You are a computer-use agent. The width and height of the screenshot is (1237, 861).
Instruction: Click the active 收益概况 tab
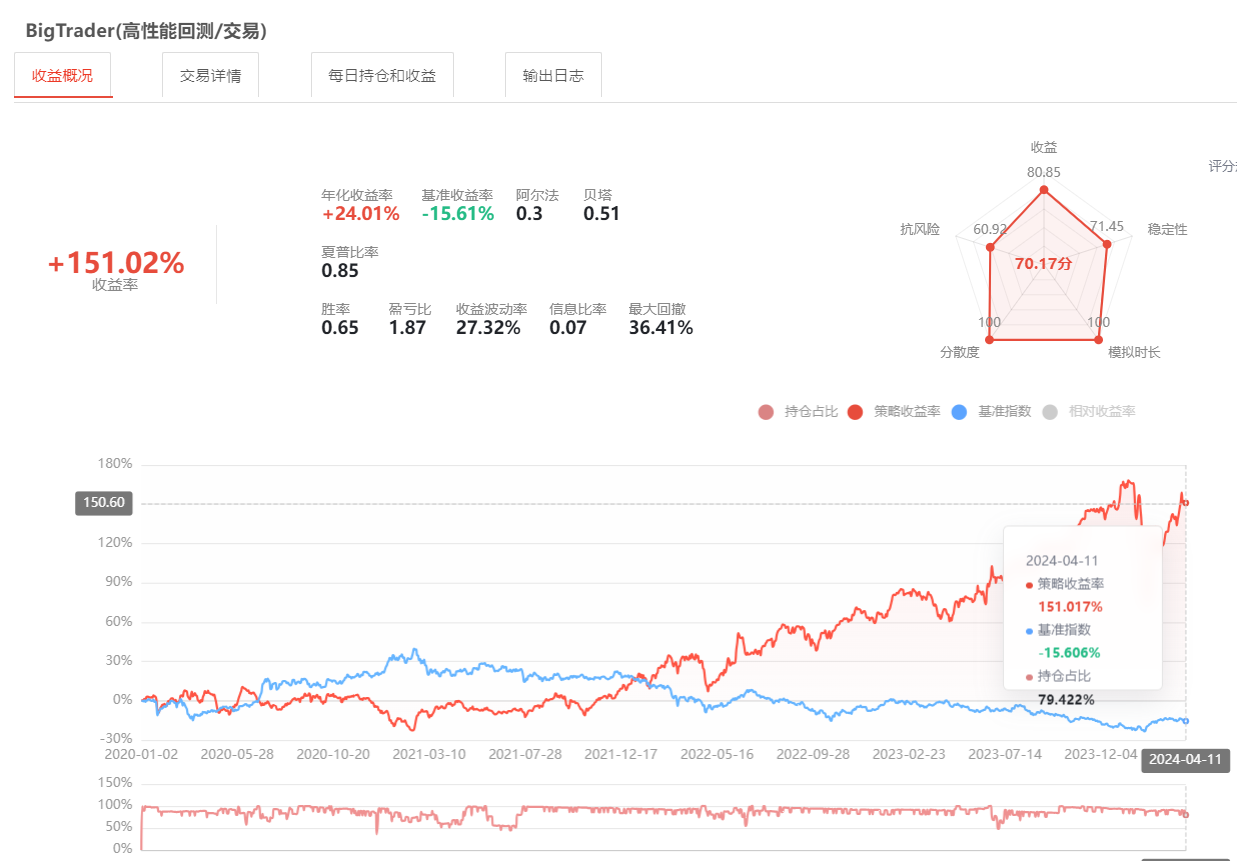click(63, 76)
